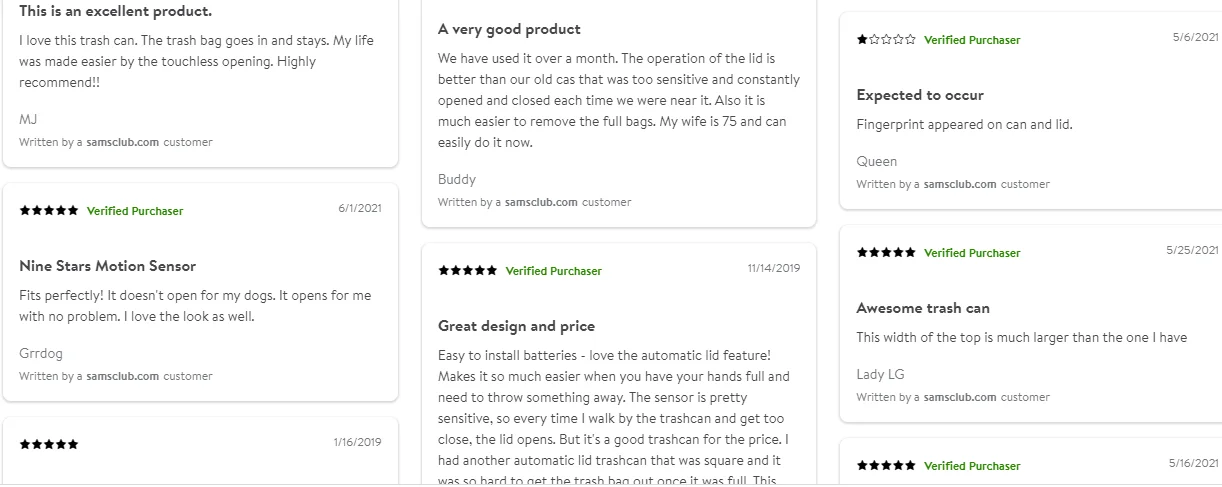Click the star rating above Great design and price
This screenshot has height=487, width=1222.
(x=468, y=271)
